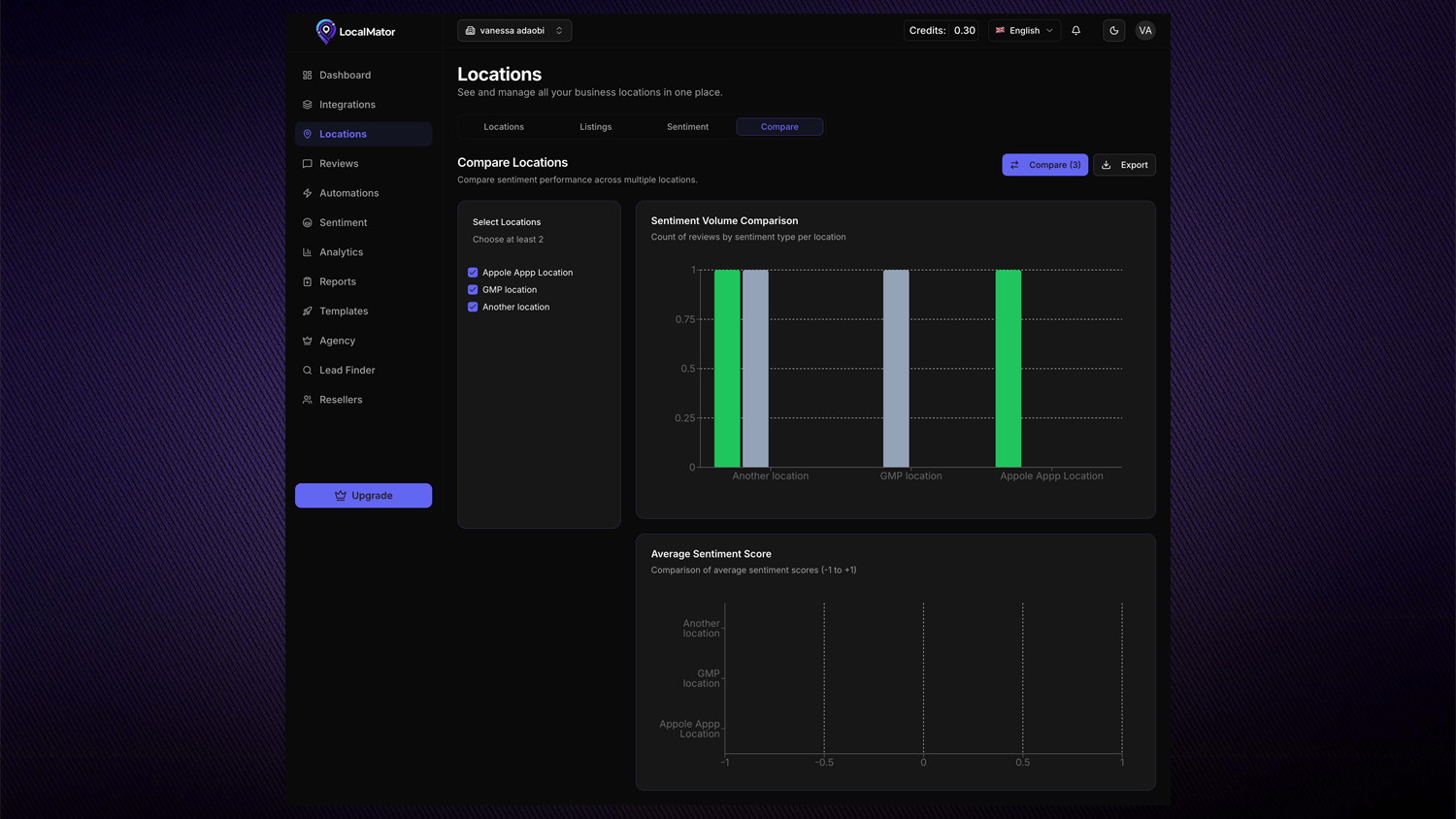This screenshot has width=1456, height=819.
Task: Click the green bar for Appole Appp Location
Action: click(1008, 369)
